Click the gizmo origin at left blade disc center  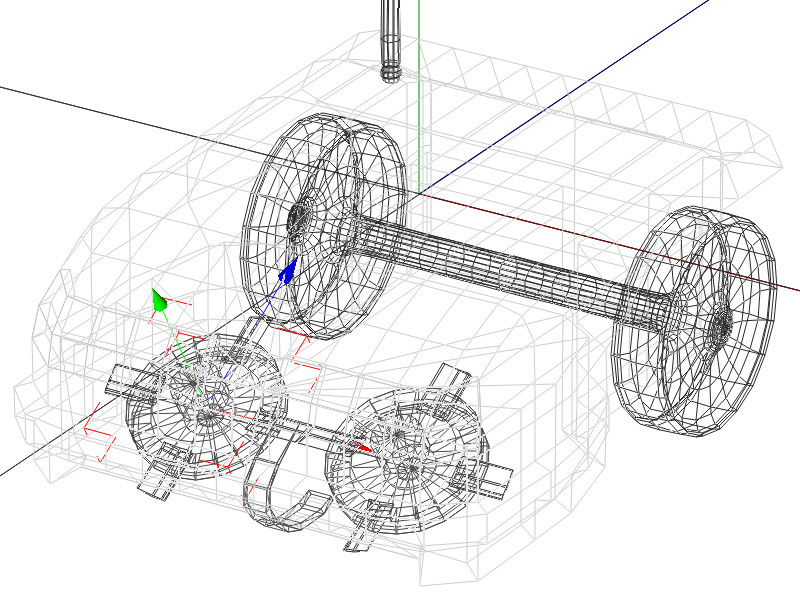click(x=208, y=408)
